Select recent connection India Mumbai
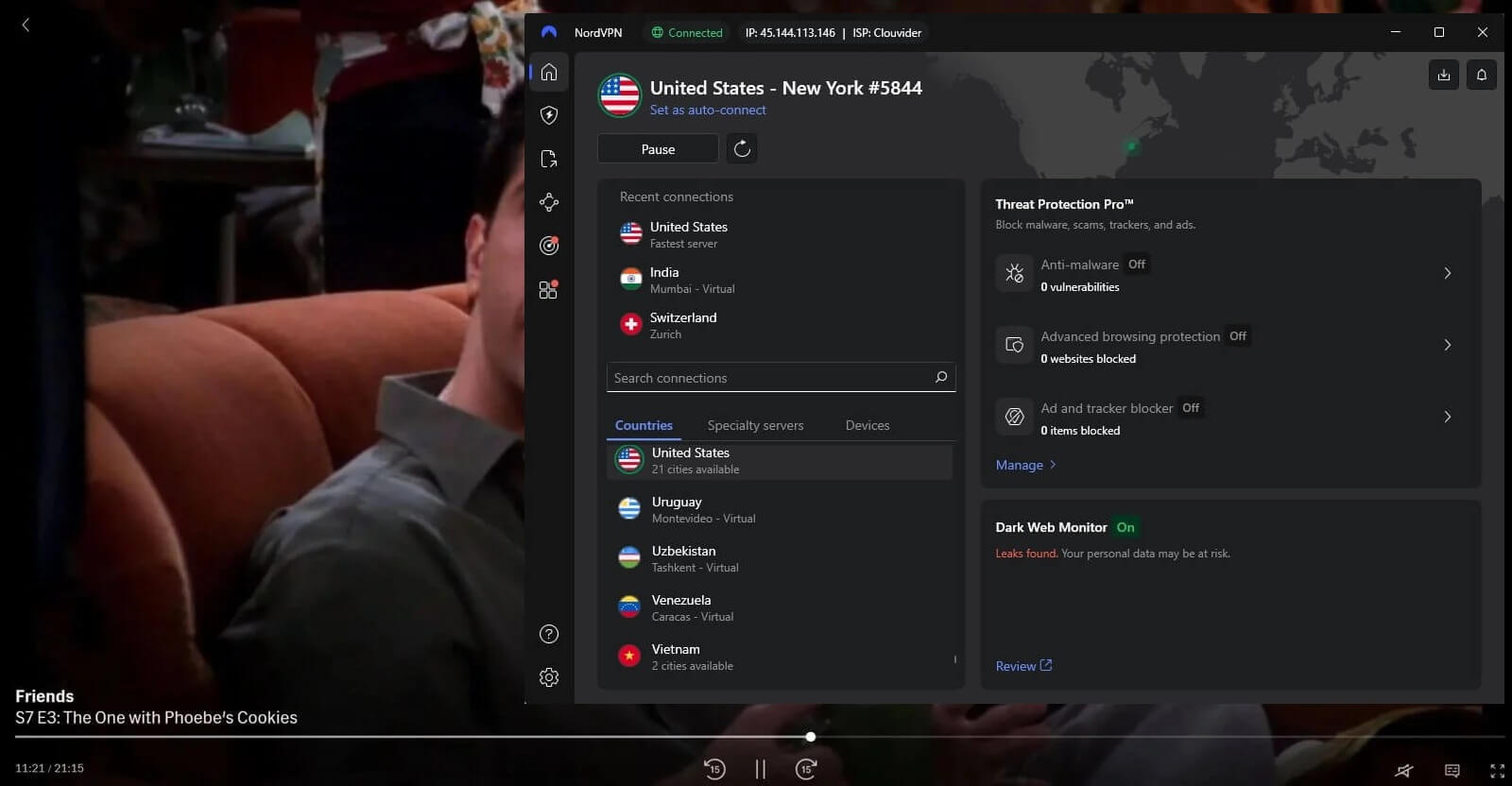 (x=781, y=280)
